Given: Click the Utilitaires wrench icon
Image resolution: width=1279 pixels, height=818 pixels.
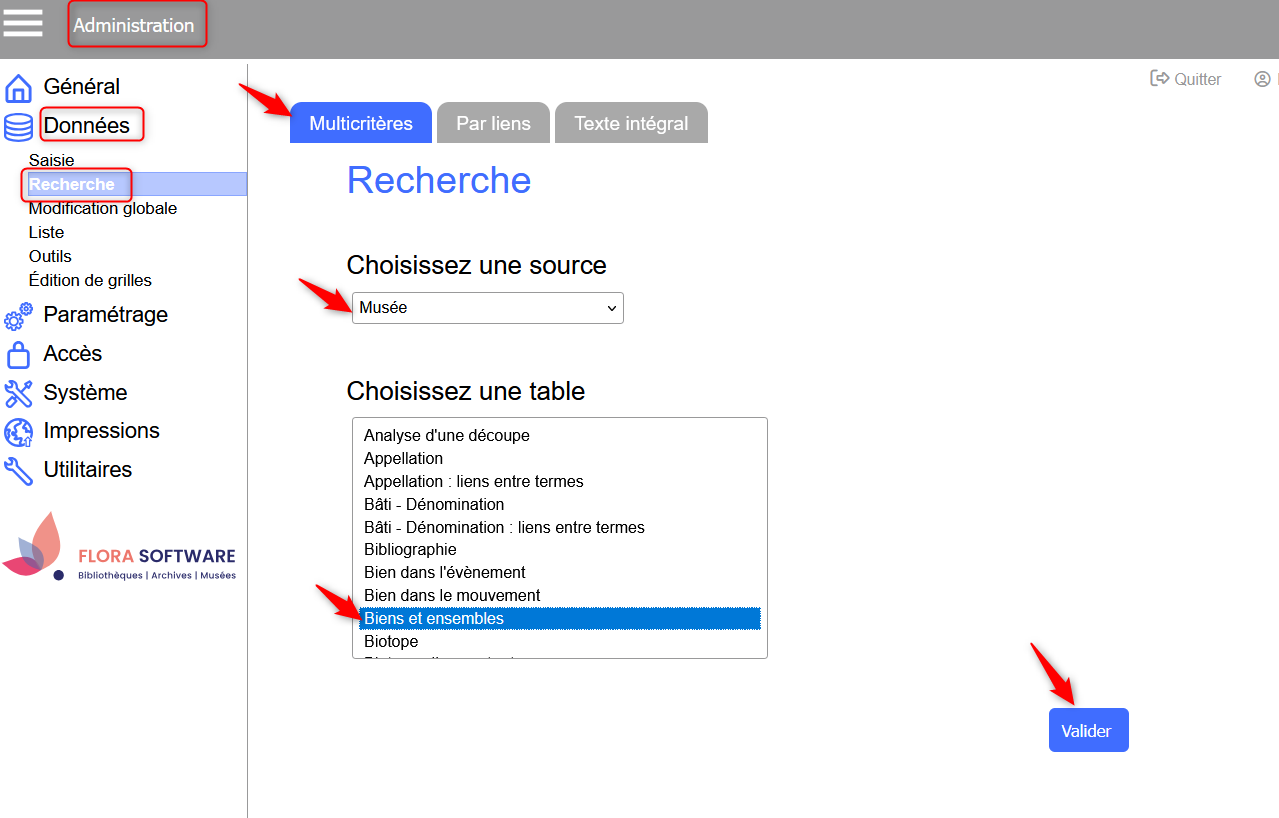Looking at the screenshot, I should (x=18, y=470).
